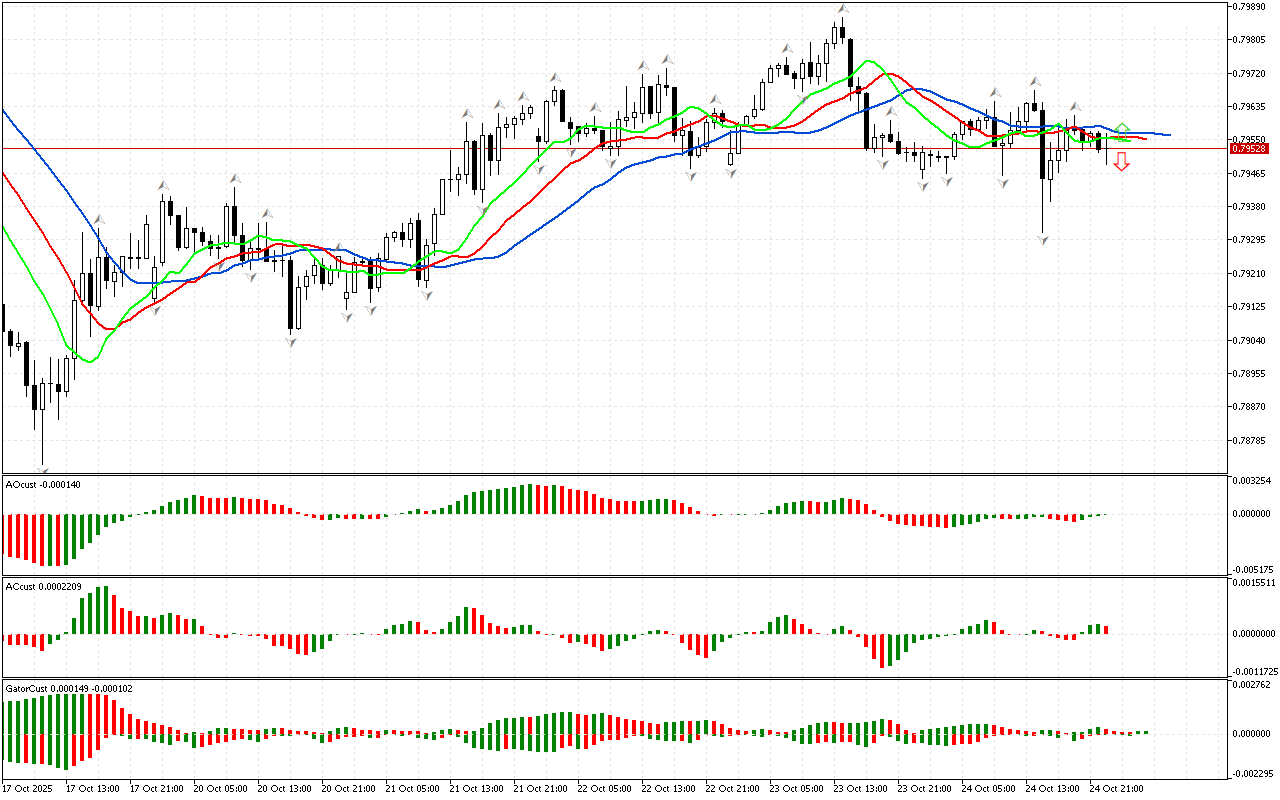The image size is (1280, 800).
Task: Click the "24 Oct 21:00" time axis label
Action: point(1116,788)
